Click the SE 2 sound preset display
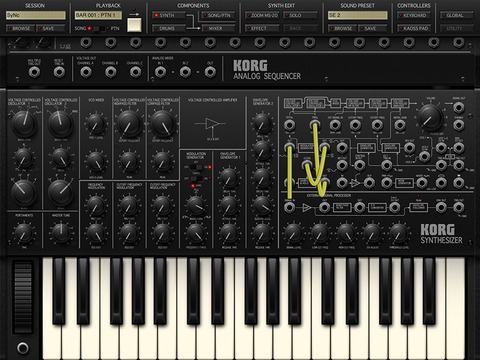The width and height of the screenshot is (480, 360). [358, 15]
